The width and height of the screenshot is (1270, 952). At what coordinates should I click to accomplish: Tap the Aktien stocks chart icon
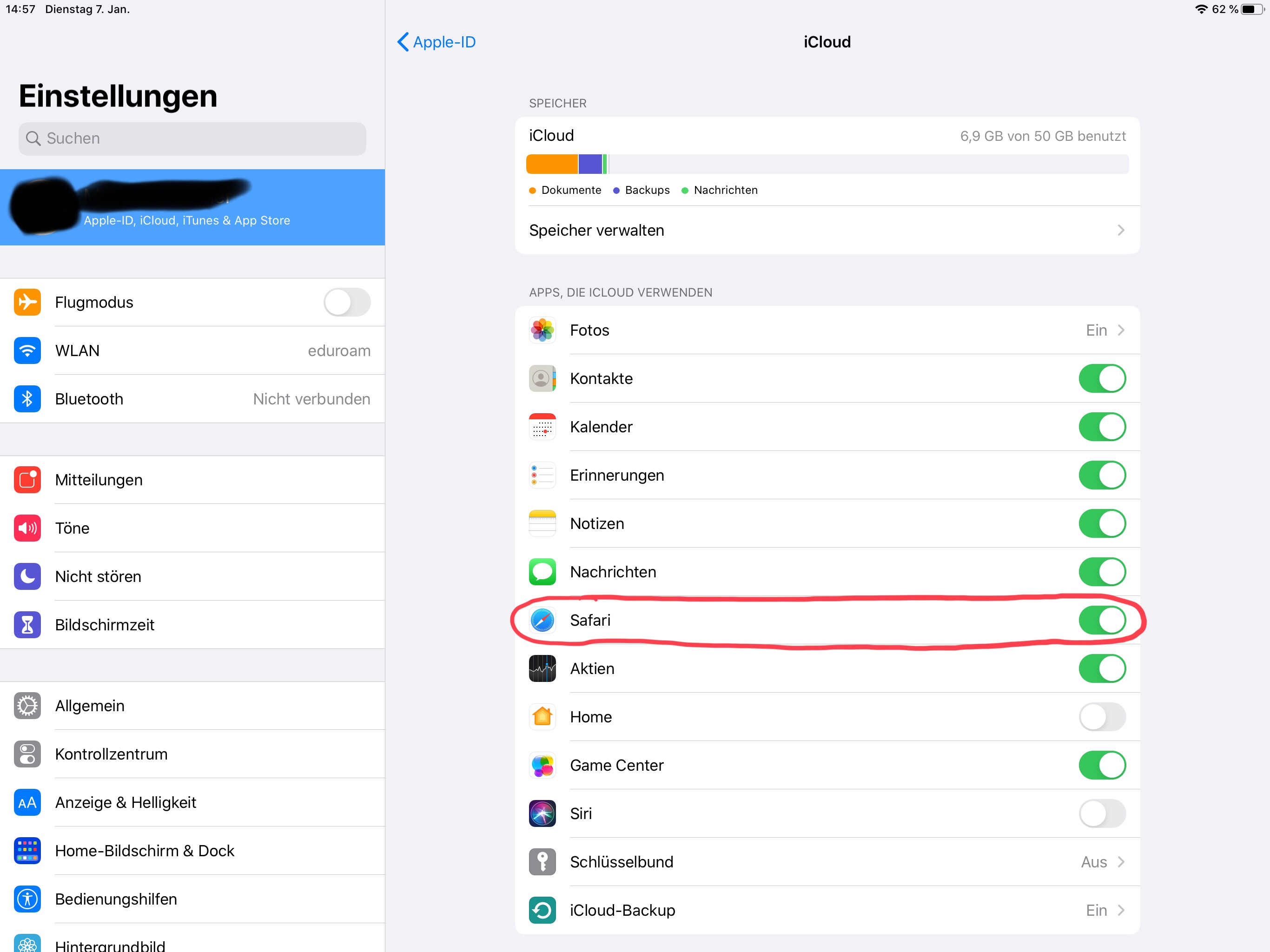tap(542, 668)
